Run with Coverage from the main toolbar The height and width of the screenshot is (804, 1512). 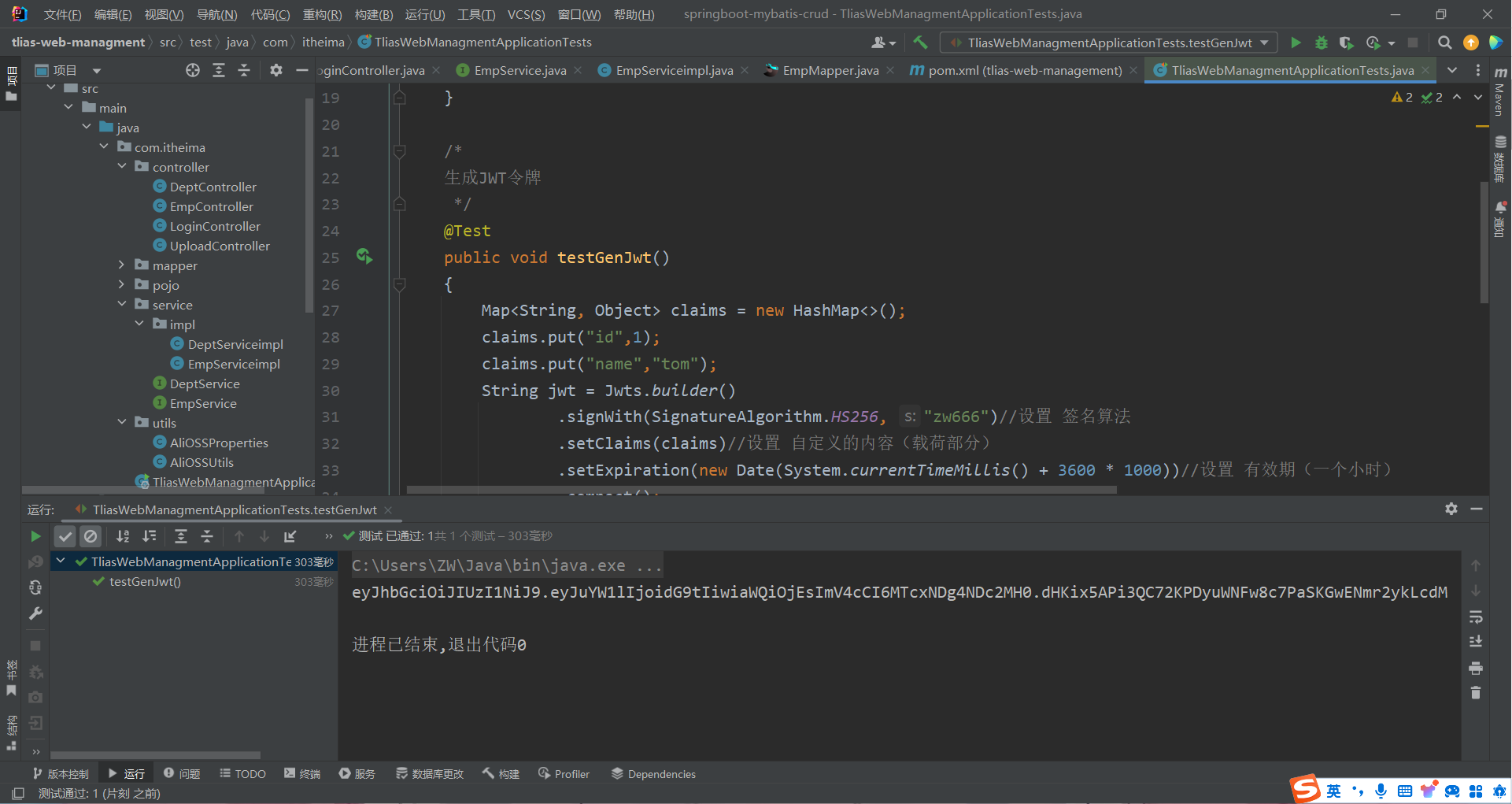point(1347,43)
